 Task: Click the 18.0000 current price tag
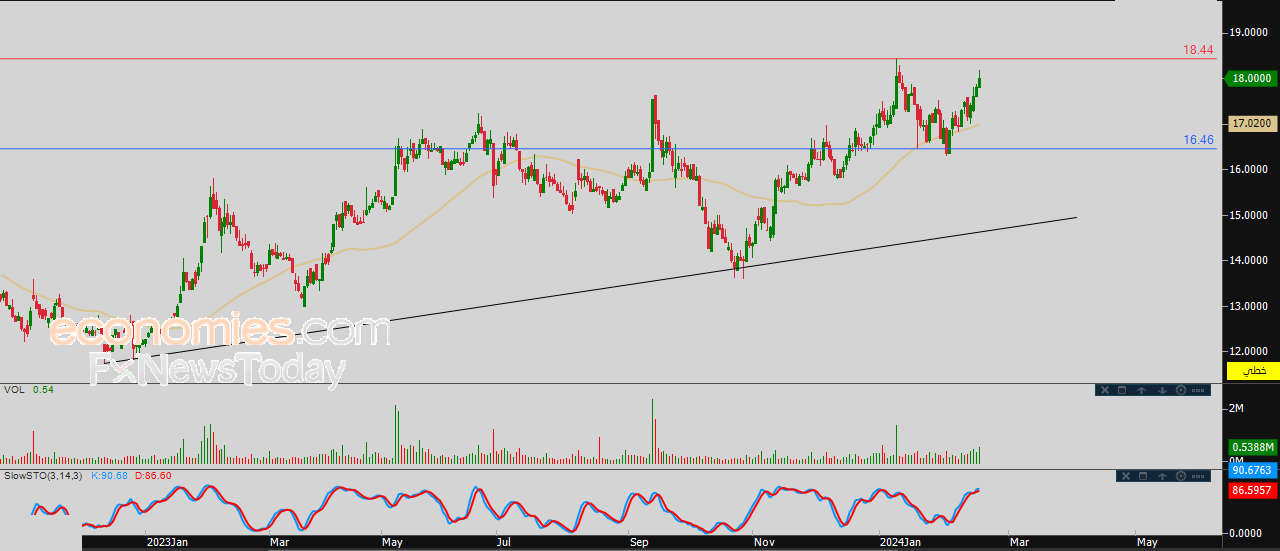point(1252,78)
